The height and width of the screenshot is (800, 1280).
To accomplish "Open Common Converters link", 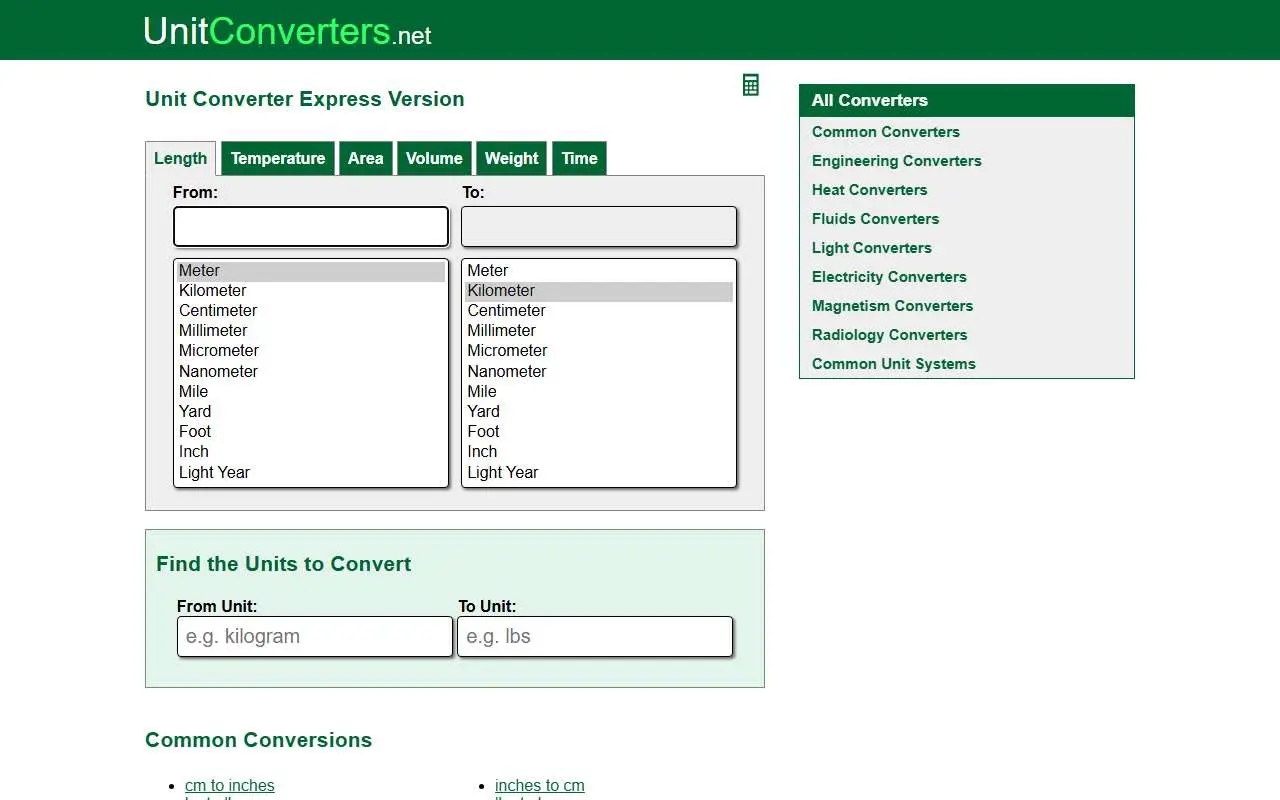I will (886, 132).
